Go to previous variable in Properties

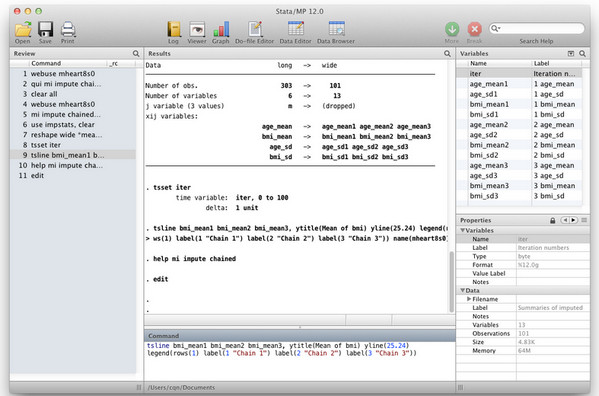pos(565,220)
